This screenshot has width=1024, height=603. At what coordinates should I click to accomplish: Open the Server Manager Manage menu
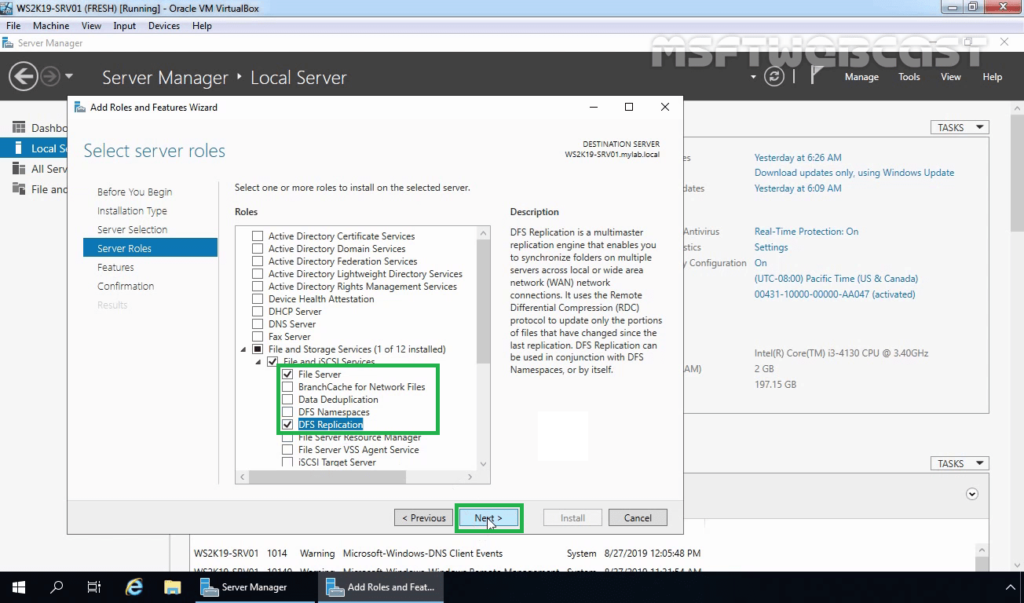(861, 76)
